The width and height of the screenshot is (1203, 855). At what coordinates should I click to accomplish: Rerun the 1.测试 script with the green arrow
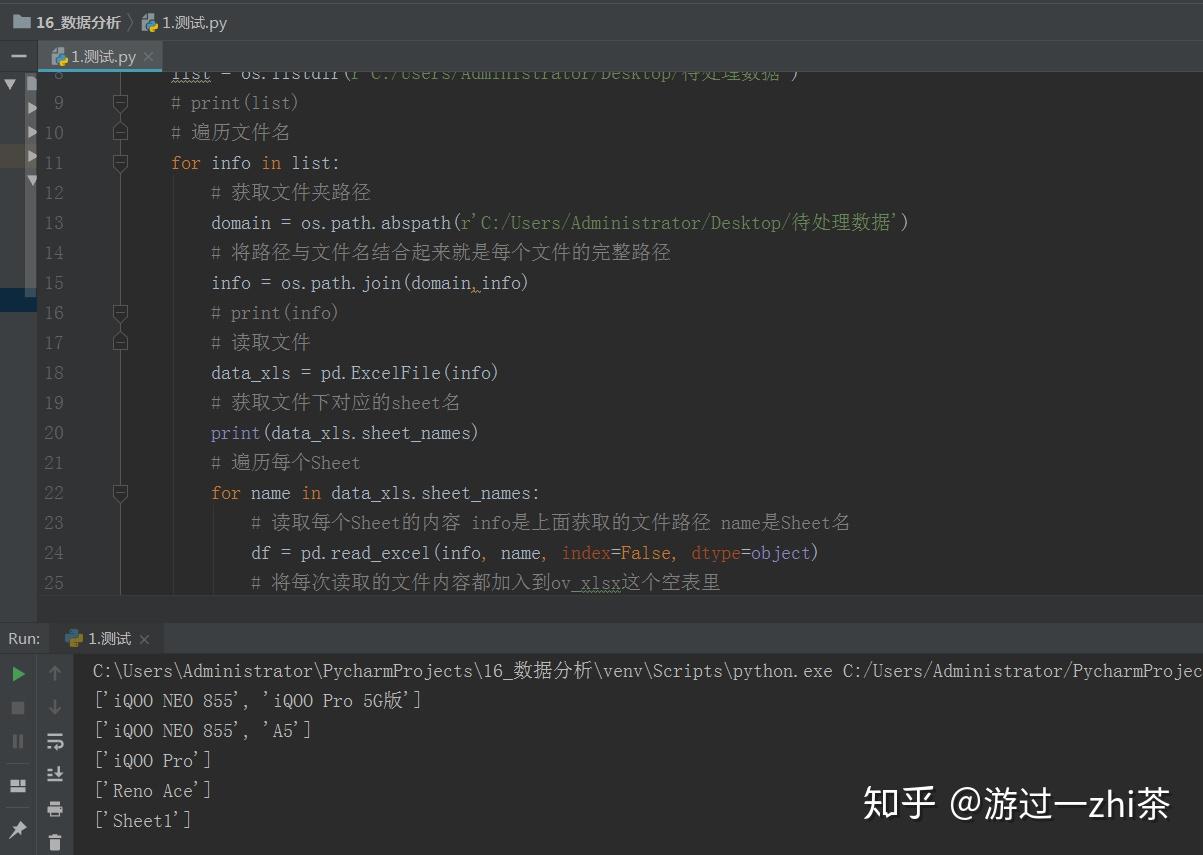tap(18, 674)
